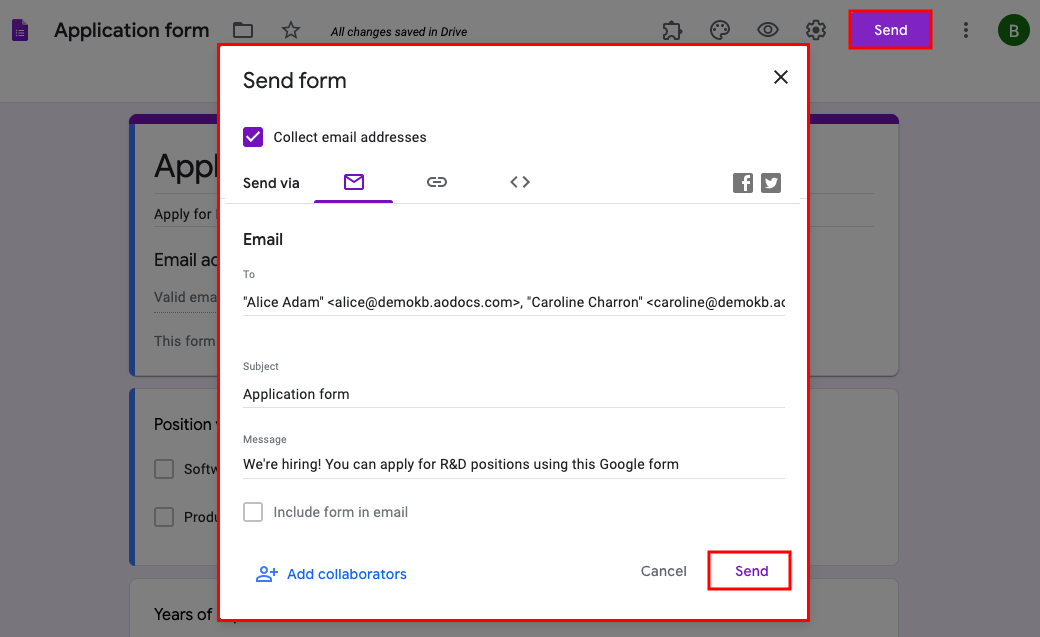Click the move to folder icon
Image resolution: width=1040 pixels, height=637 pixels.
click(242, 30)
